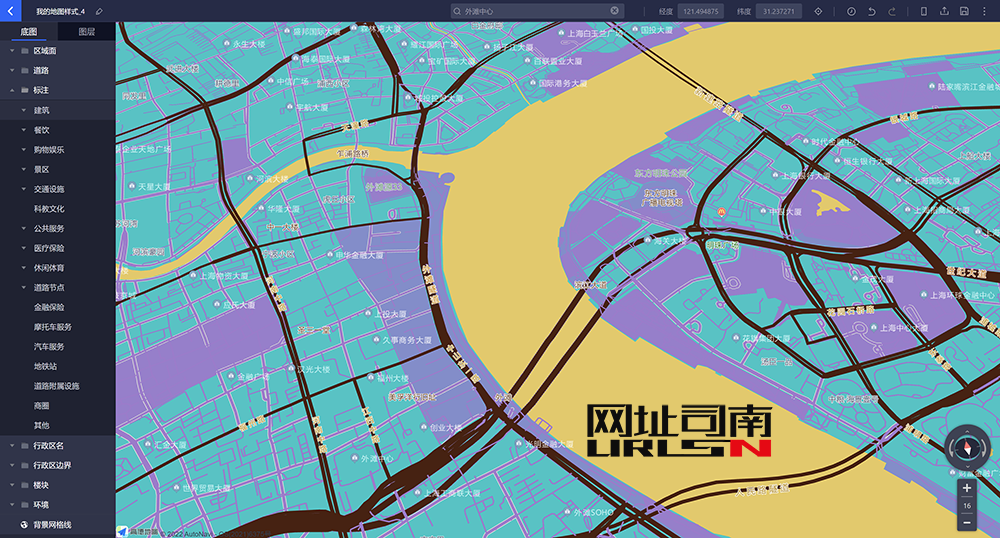This screenshot has width=1000, height=538.
Task: Open the mobile preview icon
Action: pyautogui.click(x=923, y=11)
